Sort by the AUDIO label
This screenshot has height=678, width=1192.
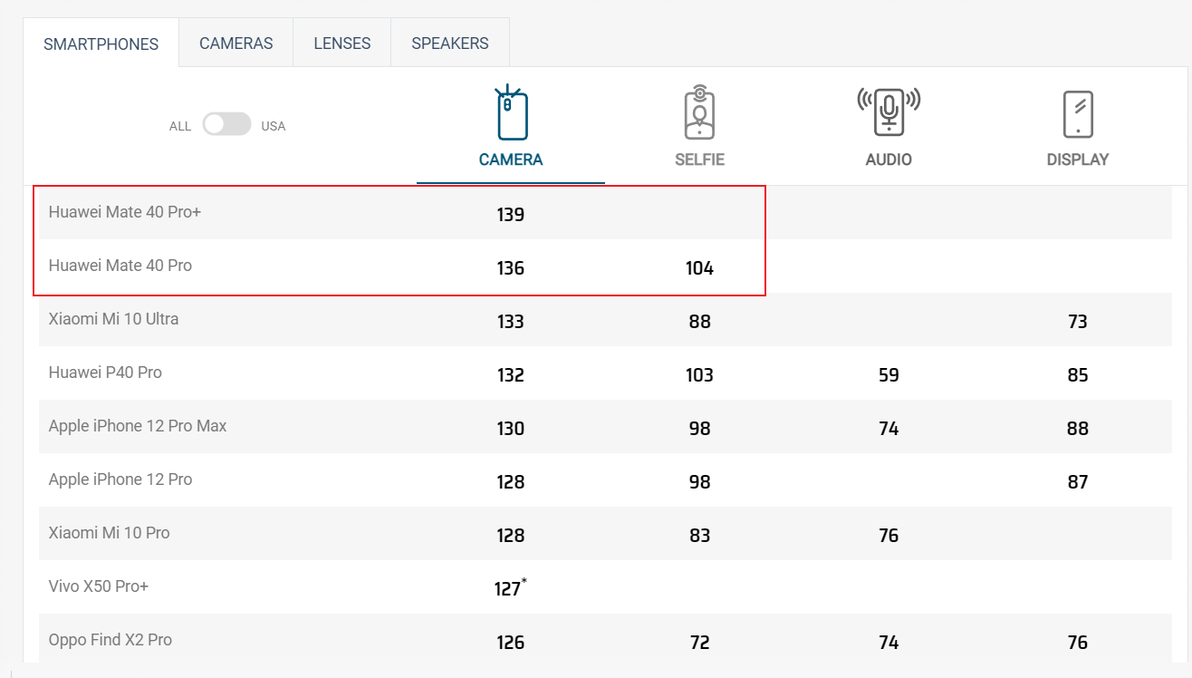point(888,160)
